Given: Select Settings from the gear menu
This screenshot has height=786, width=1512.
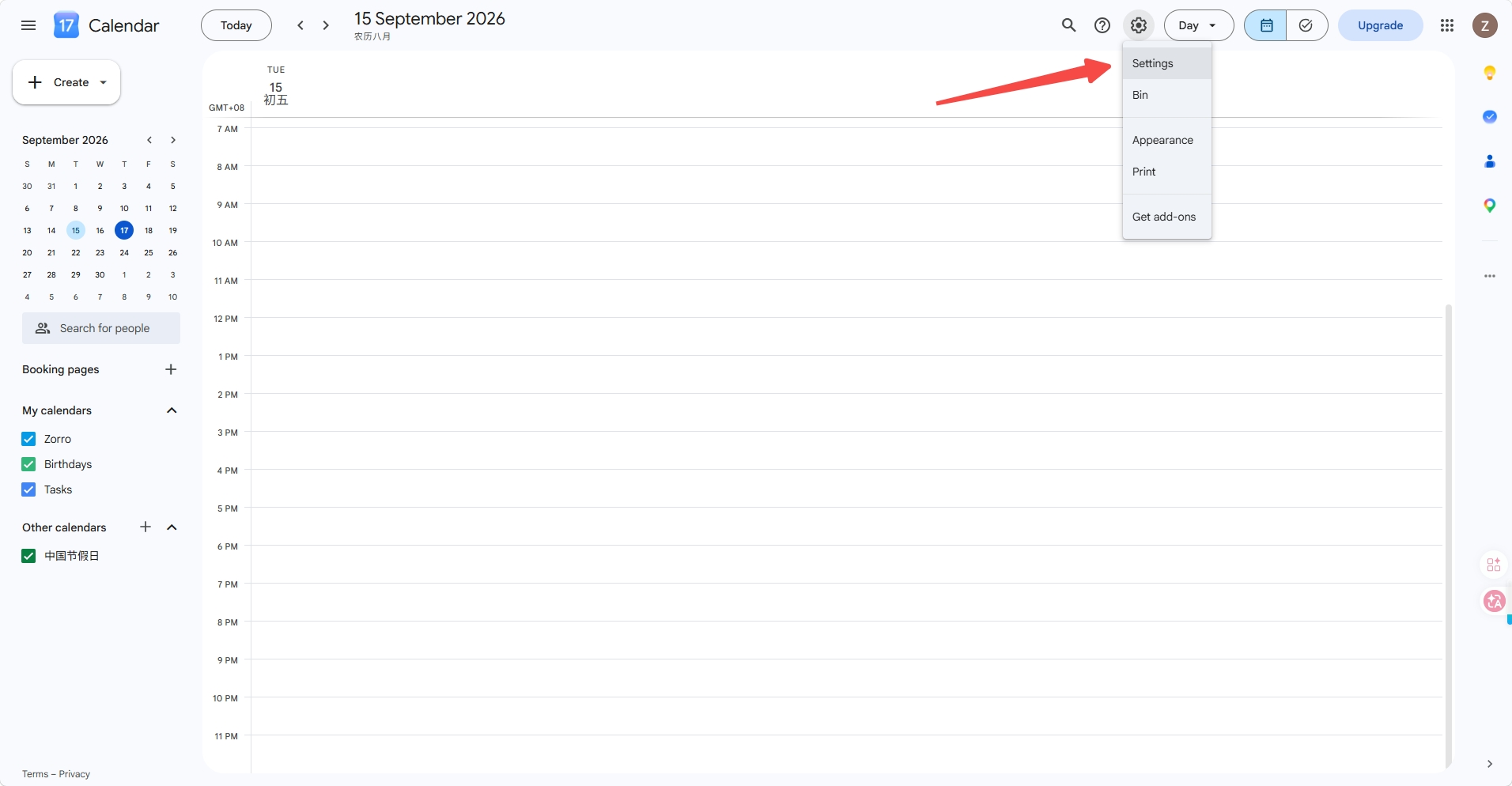Looking at the screenshot, I should point(1167,63).
